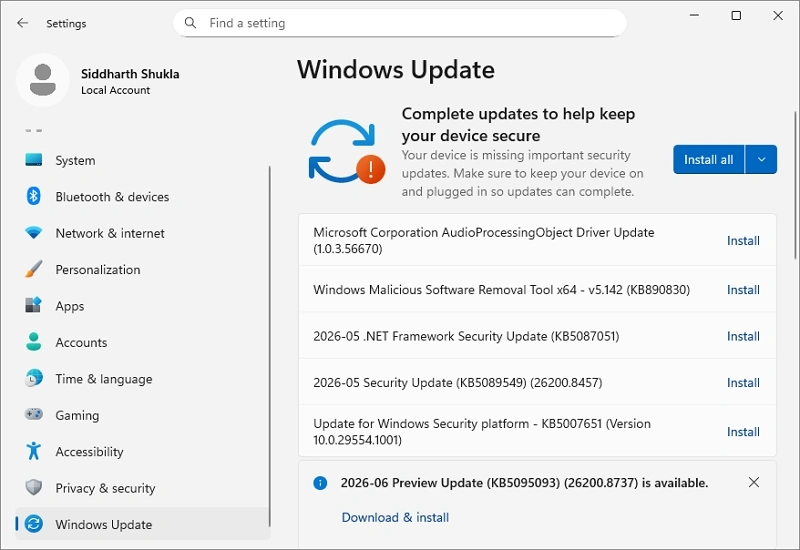Viewport: 800px width, 550px height.
Task: Open the Apps label
Action: 70,306
